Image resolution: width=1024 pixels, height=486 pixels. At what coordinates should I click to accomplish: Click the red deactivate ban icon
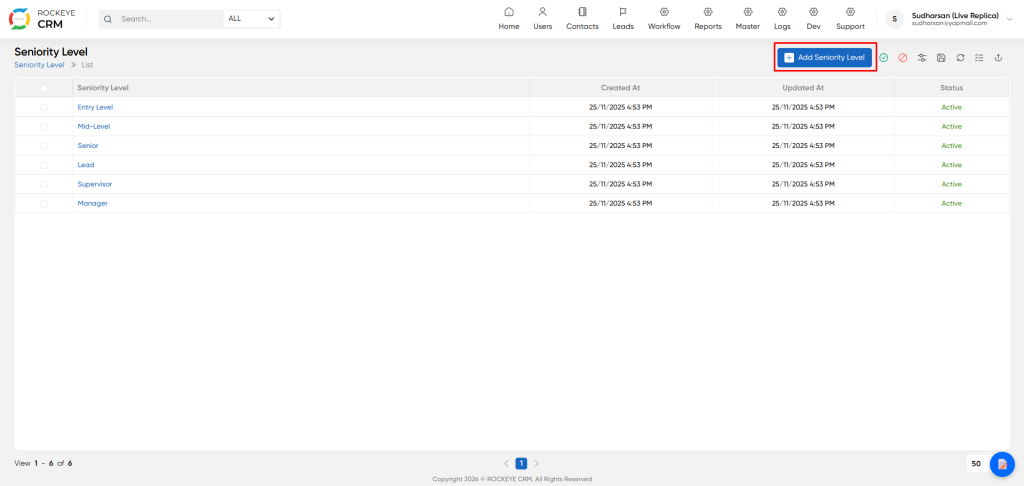click(x=903, y=57)
